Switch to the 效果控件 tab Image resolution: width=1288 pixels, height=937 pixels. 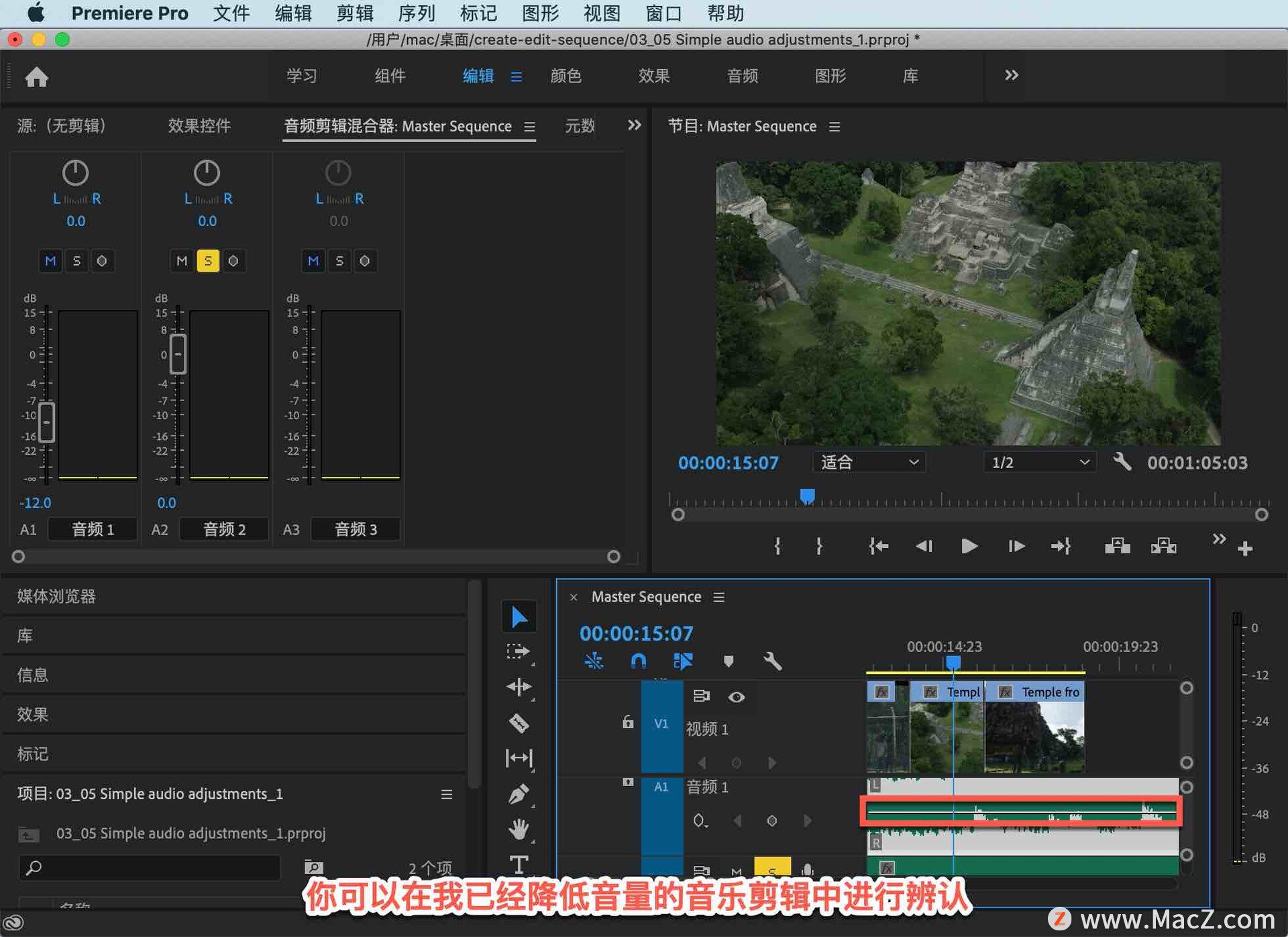coord(199,126)
